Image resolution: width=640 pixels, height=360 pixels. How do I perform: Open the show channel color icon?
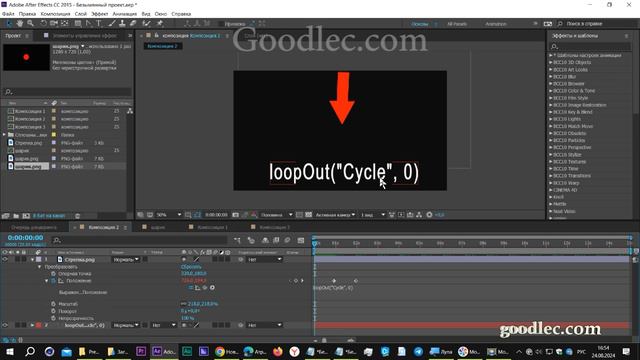tap(254, 215)
